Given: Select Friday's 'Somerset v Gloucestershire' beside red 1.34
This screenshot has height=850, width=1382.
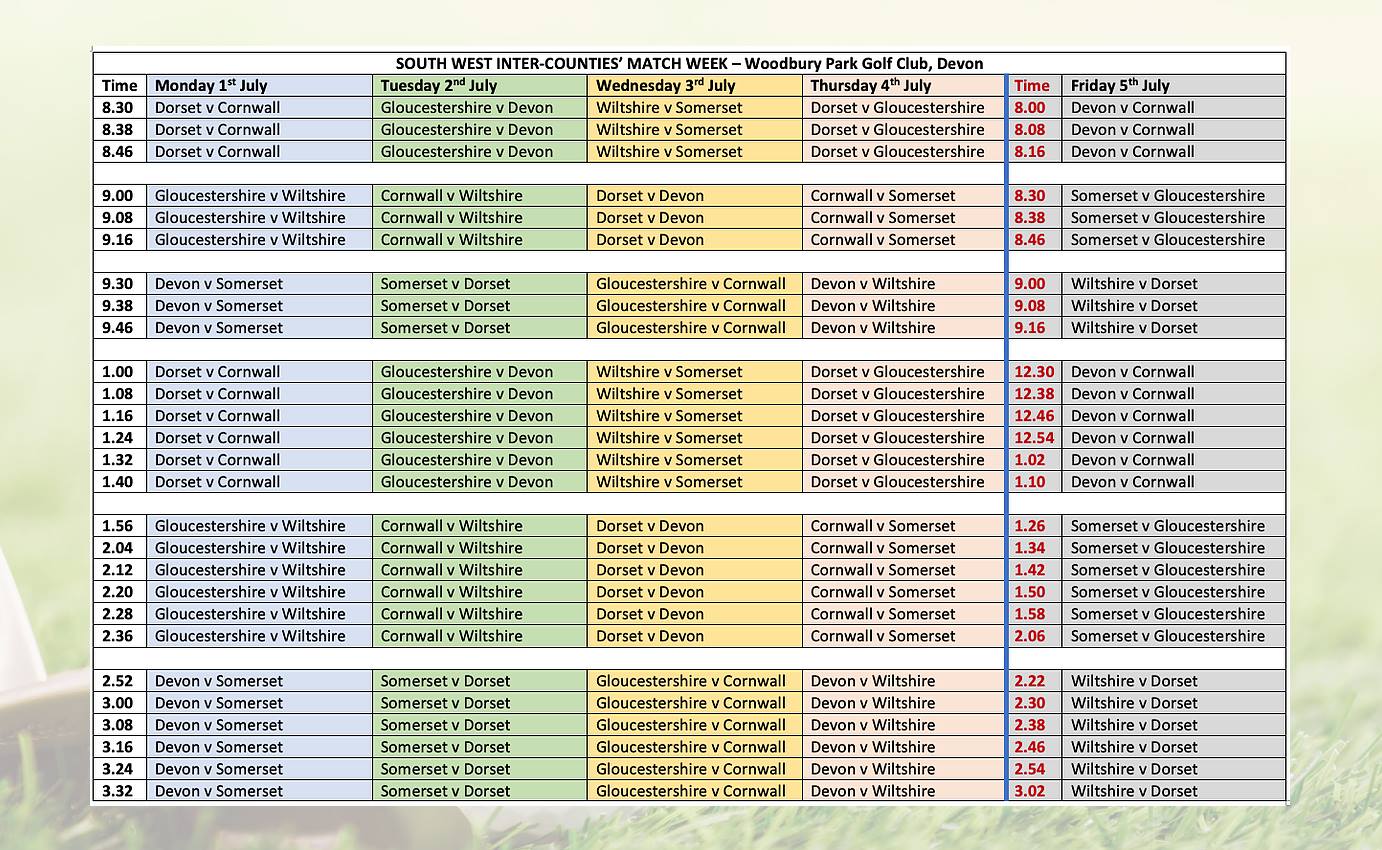Looking at the screenshot, I should click(1174, 547).
